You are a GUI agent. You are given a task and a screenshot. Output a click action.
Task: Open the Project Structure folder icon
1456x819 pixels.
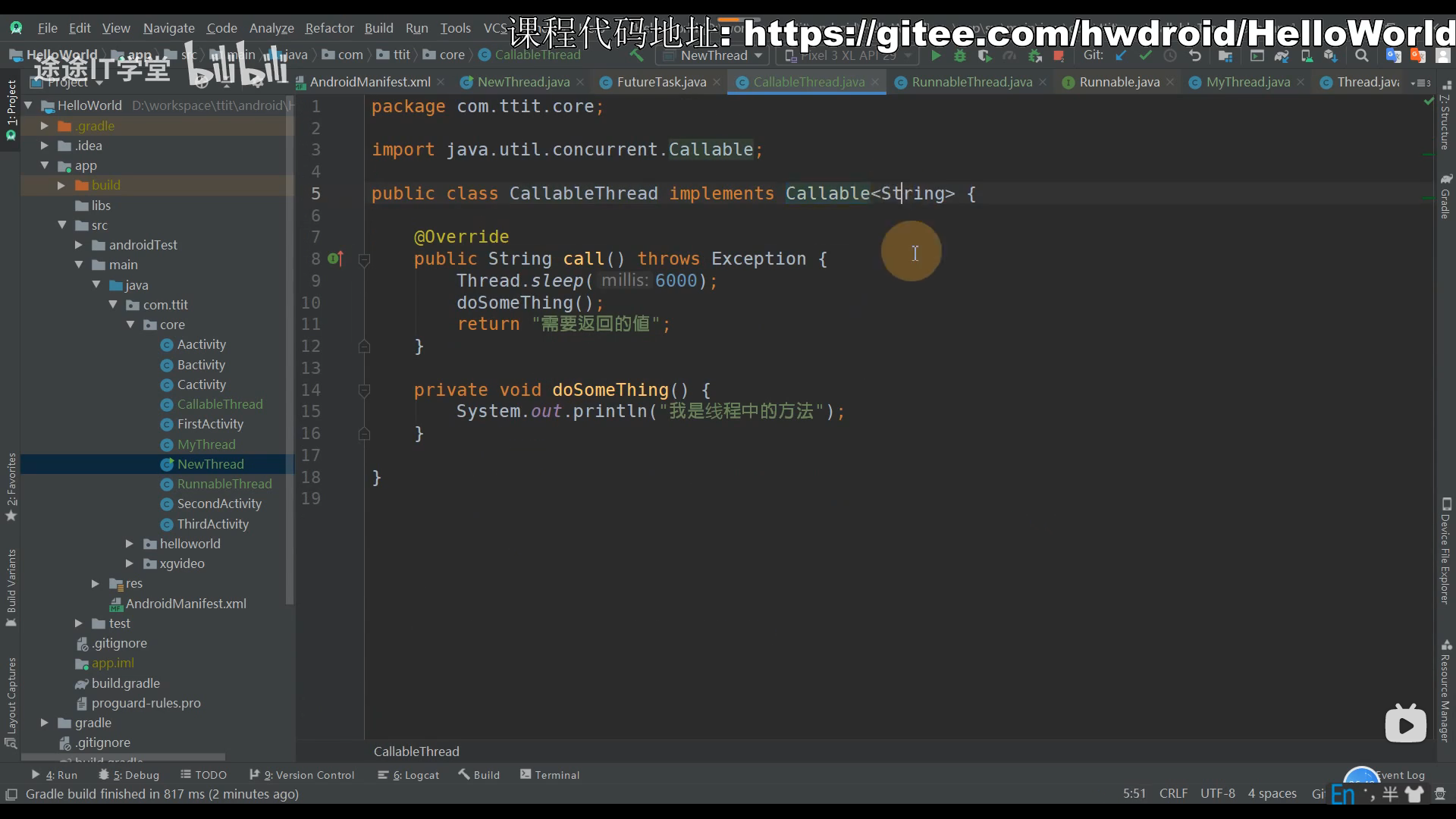(1225, 55)
